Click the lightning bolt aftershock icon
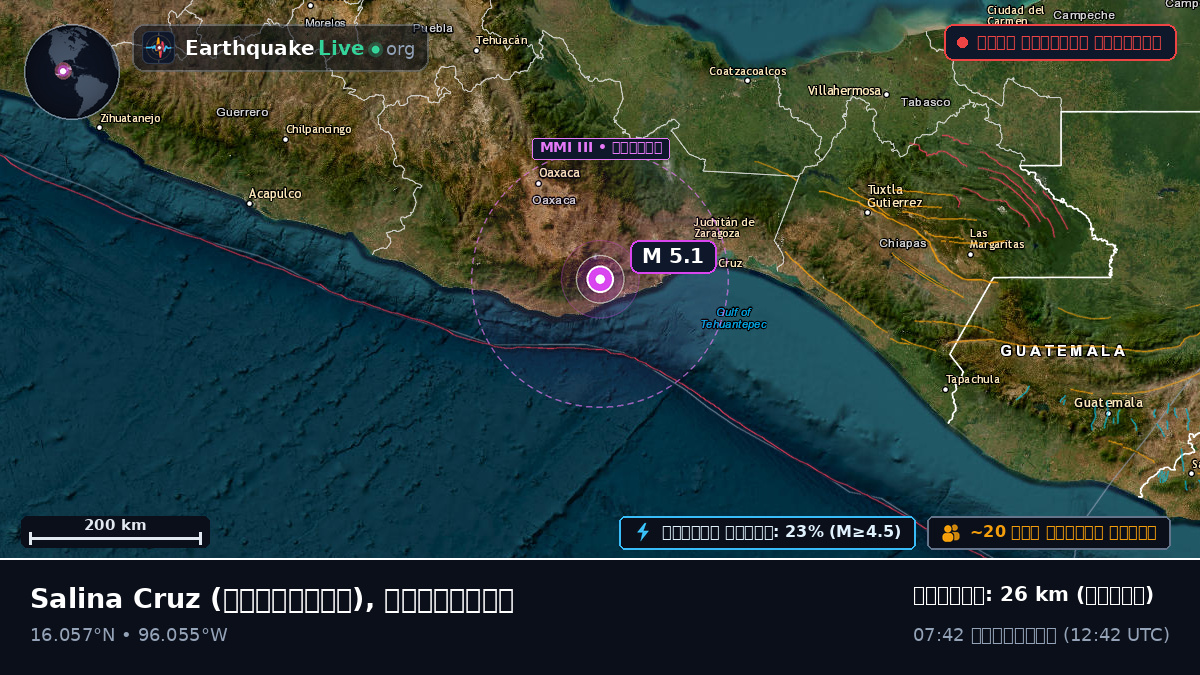1200x675 pixels. pyautogui.click(x=643, y=532)
